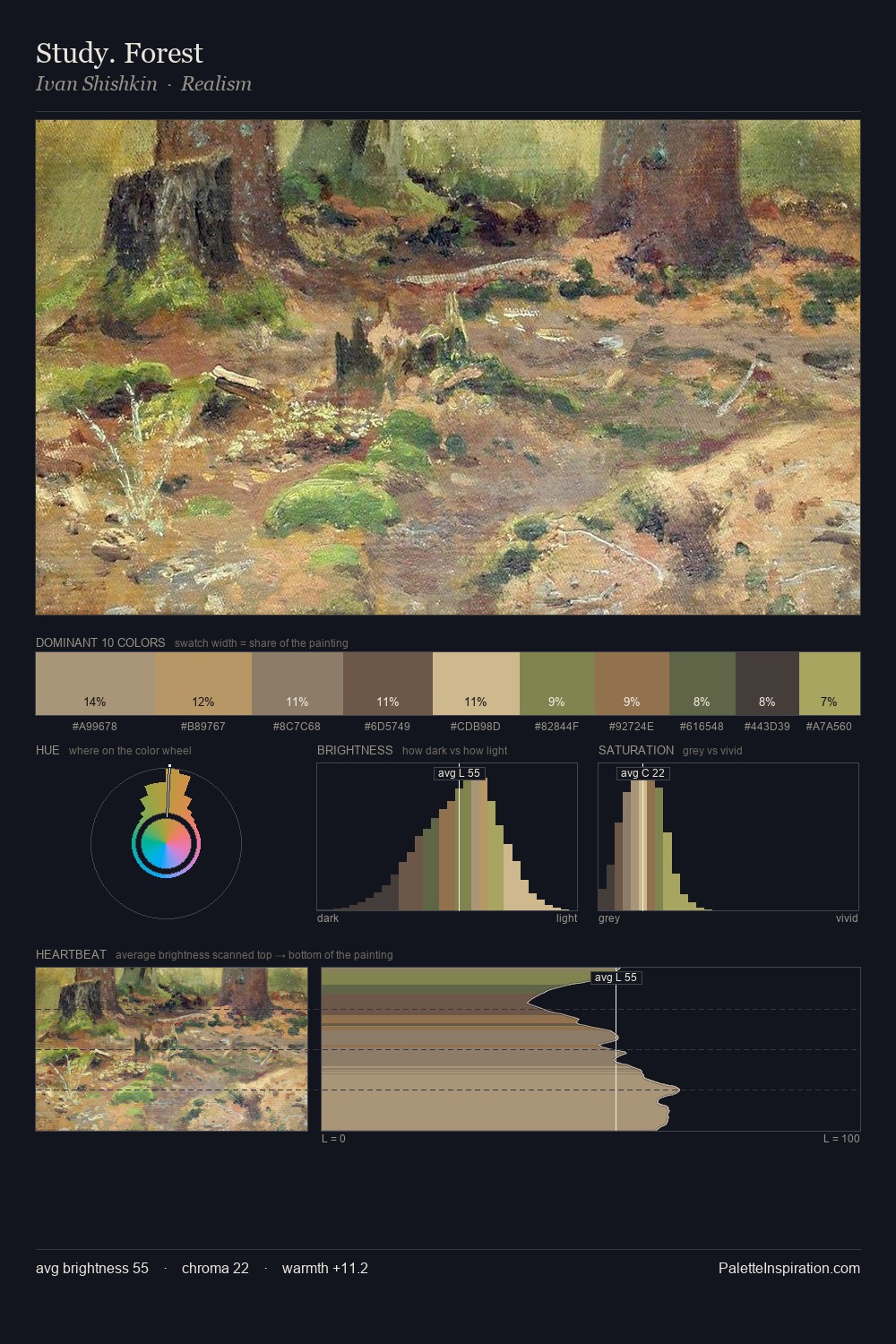Choose the #6D5749 dark brown swatch
The height and width of the screenshot is (1344, 896).
(388, 684)
